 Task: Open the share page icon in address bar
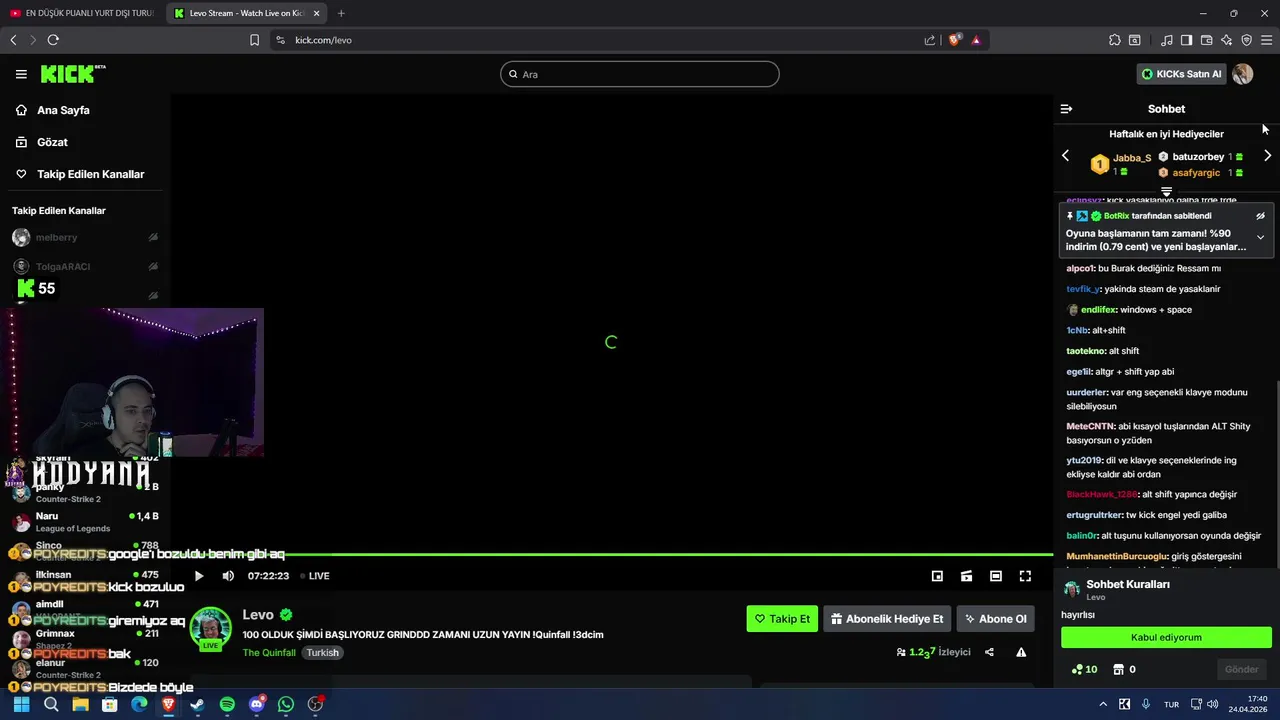(x=930, y=40)
